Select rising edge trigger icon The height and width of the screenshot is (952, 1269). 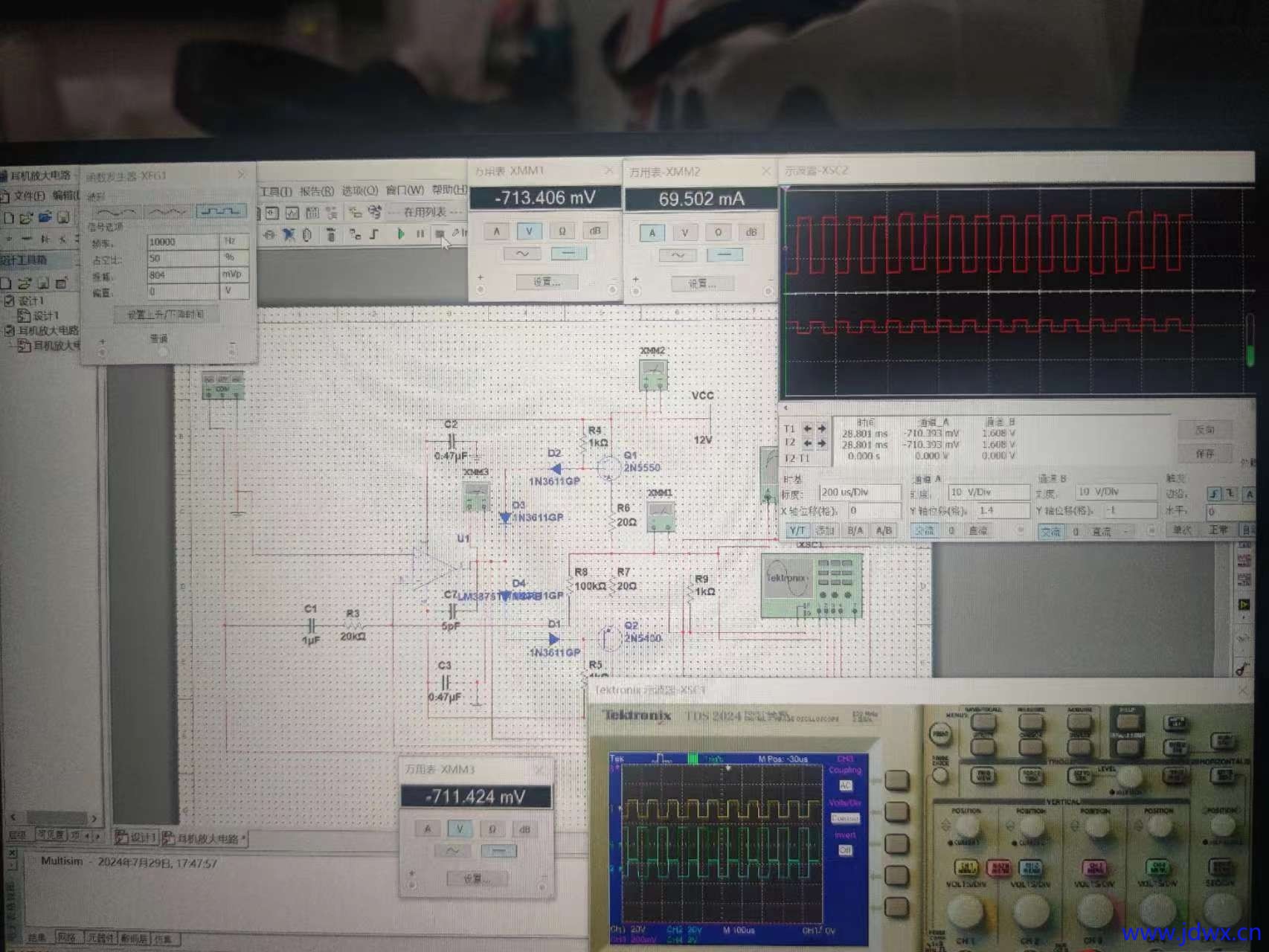pyautogui.click(x=1215, y=494)
